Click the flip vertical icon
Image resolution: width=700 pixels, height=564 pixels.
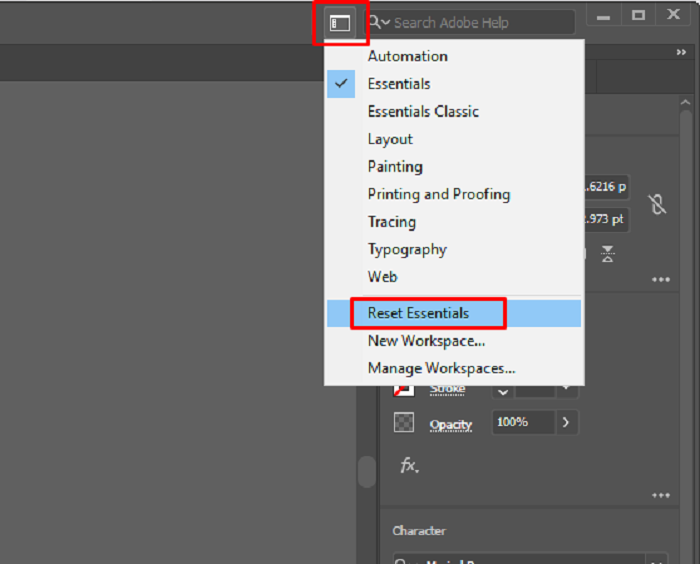pos(608,254)
